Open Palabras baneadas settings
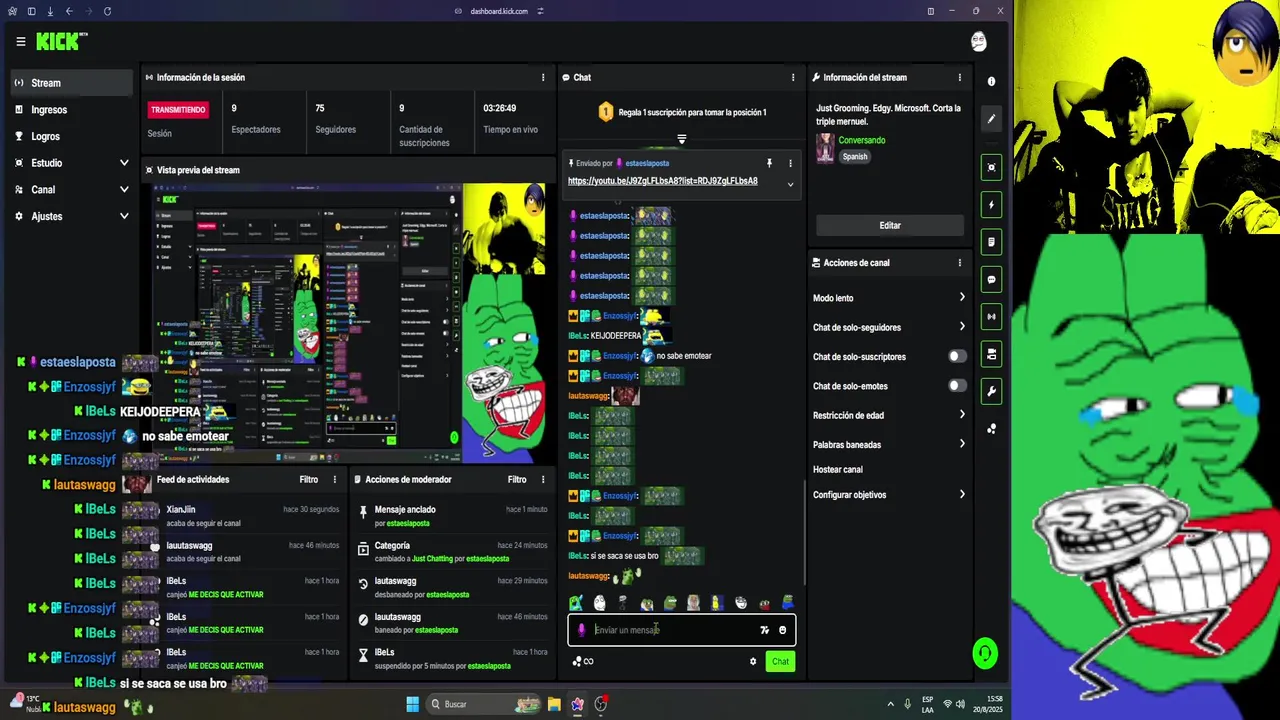1280x720 pixels. [889, 444]
